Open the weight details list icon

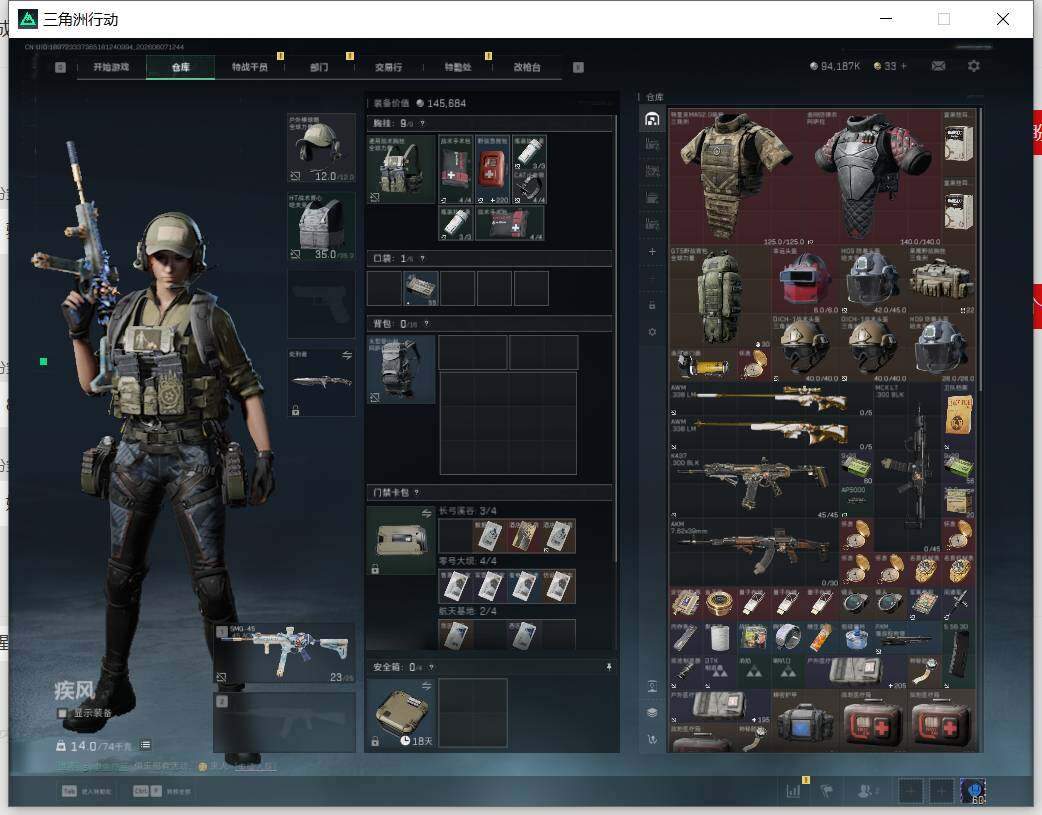[x=146, y=745]
